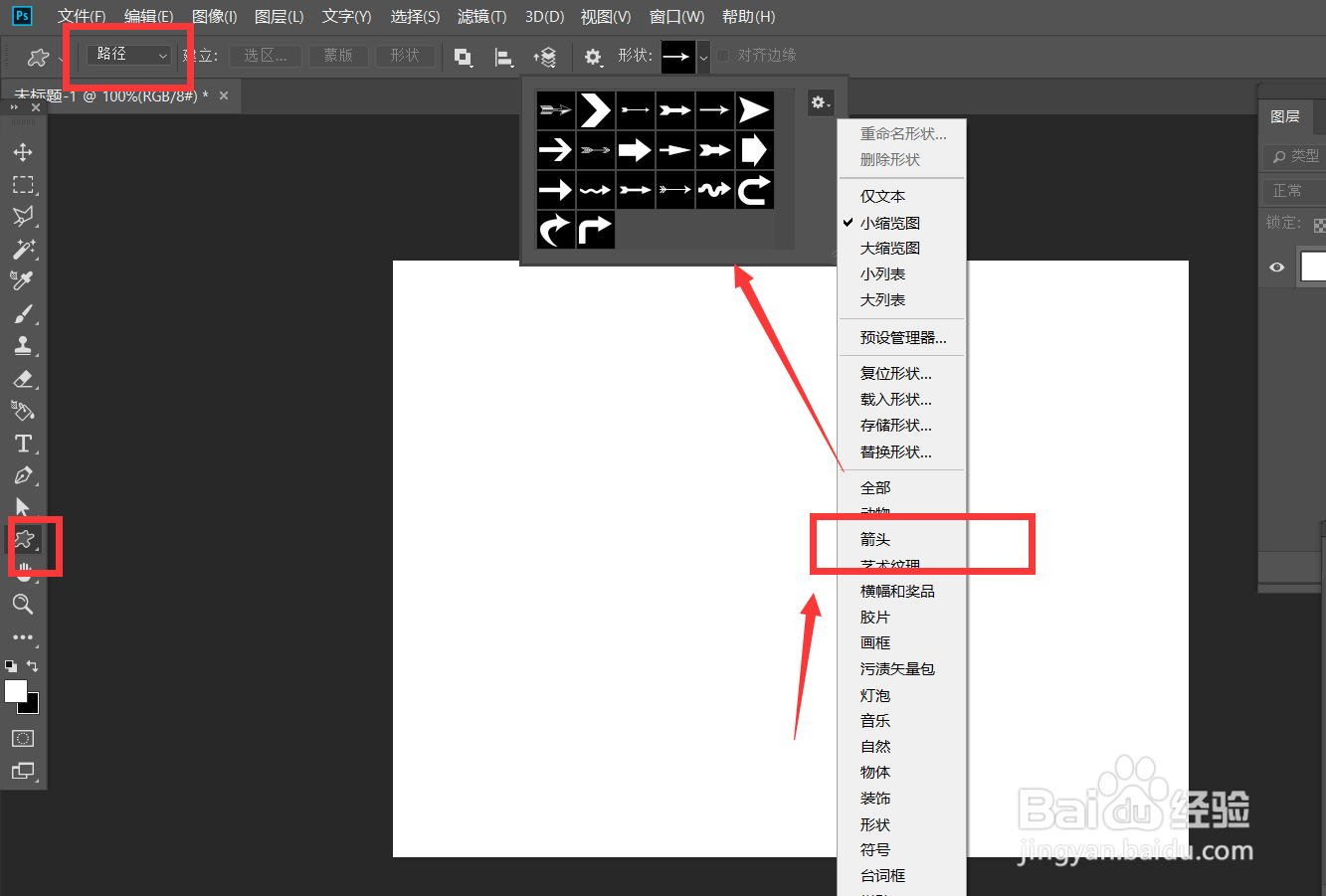Click 预设管理器 to open Preset Manager

coord(900,336)
